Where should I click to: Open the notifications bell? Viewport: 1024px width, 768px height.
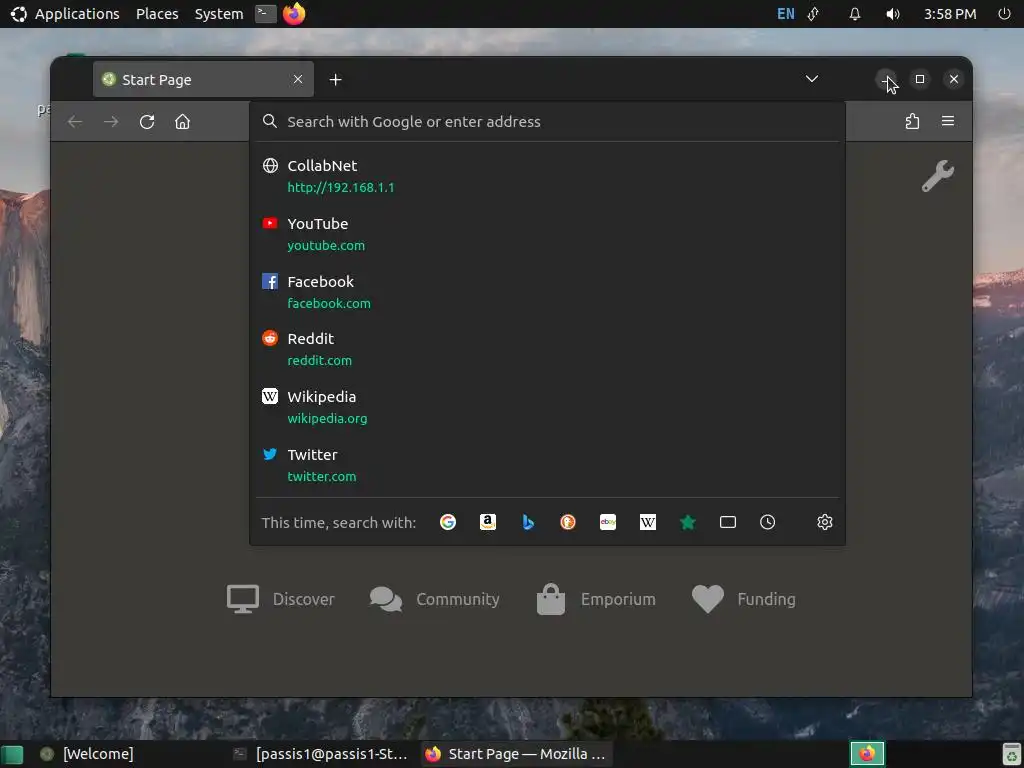click(x=855, y=14)
